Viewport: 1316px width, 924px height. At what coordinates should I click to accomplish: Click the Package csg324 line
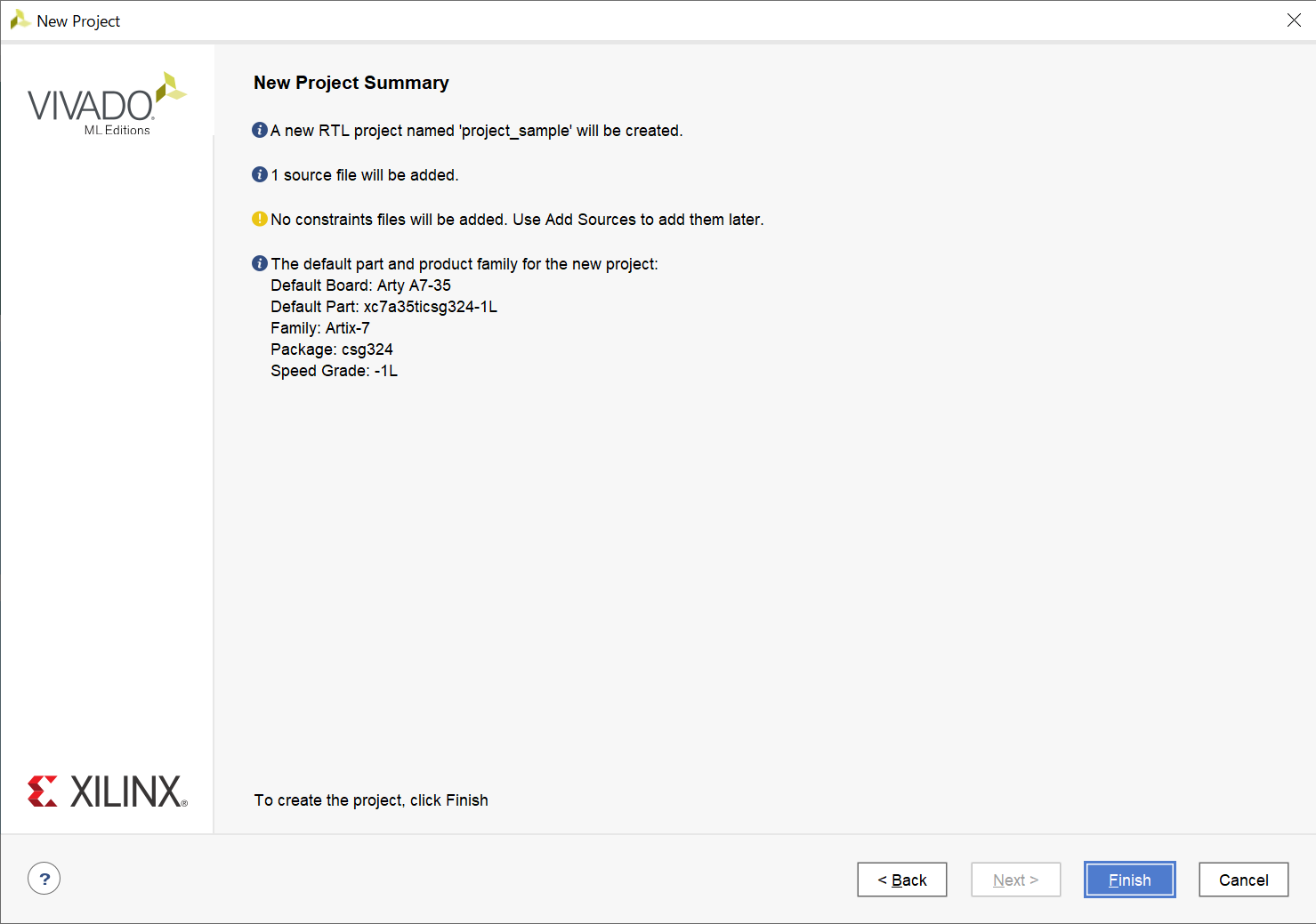pos(332,350)
